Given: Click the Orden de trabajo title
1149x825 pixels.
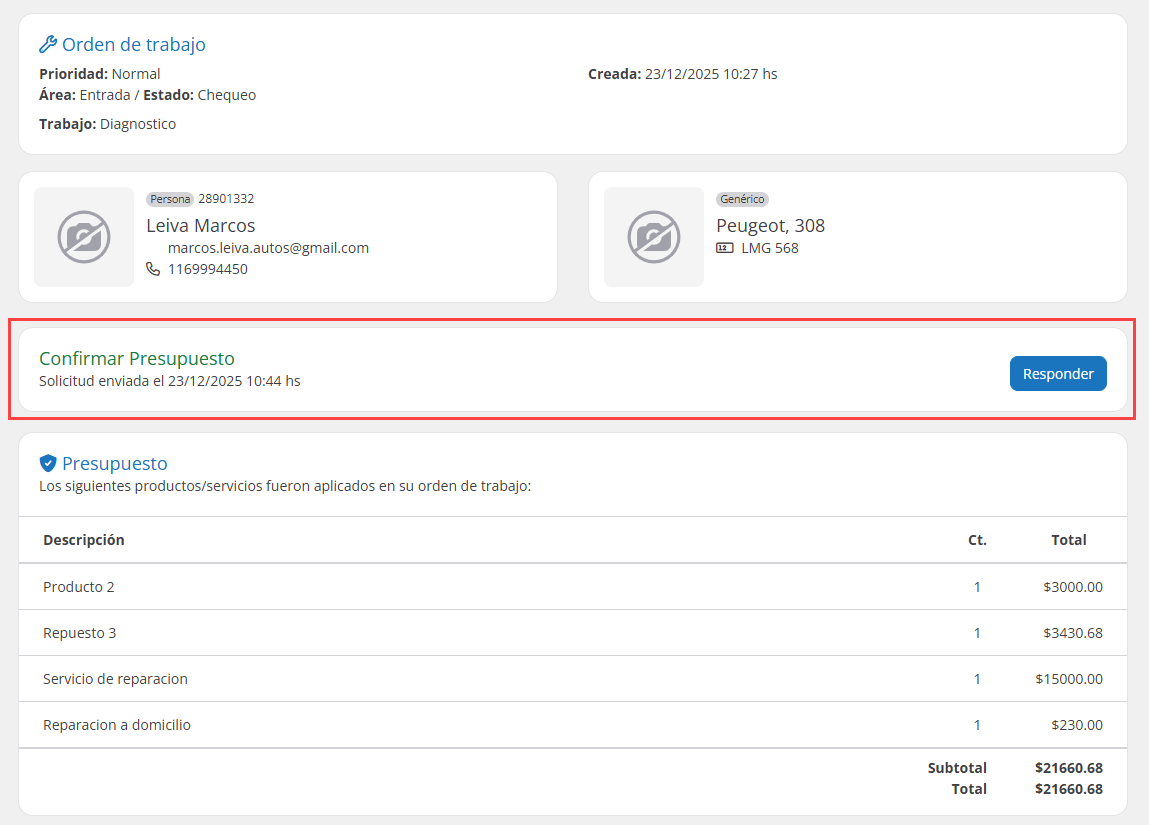Looking at the screenshot, I should click(x=134, y=45).
